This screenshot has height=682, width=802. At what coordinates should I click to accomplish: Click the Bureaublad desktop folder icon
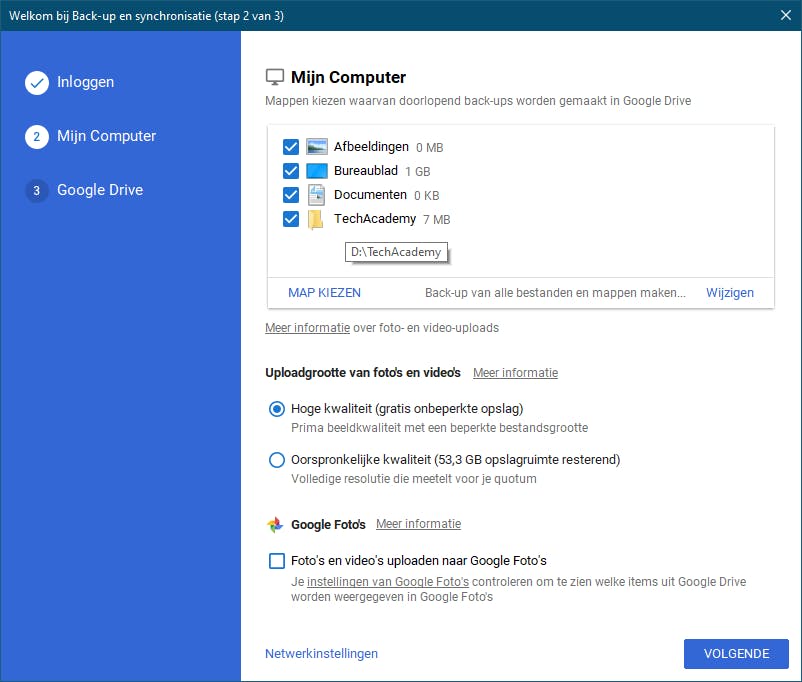317,171
